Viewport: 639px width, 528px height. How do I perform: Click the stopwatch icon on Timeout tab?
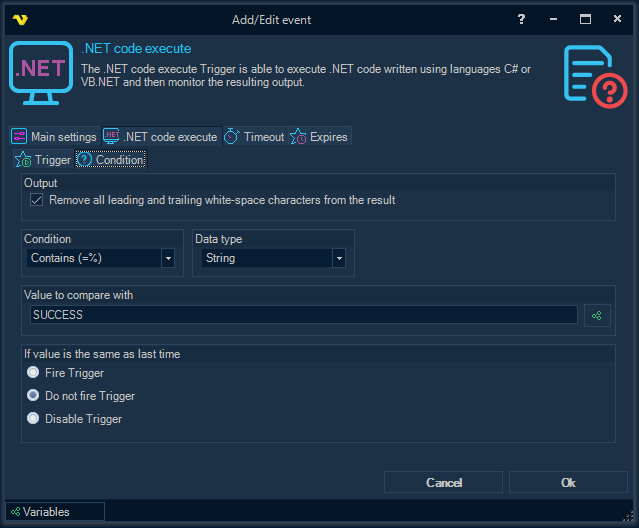(231, 136)
